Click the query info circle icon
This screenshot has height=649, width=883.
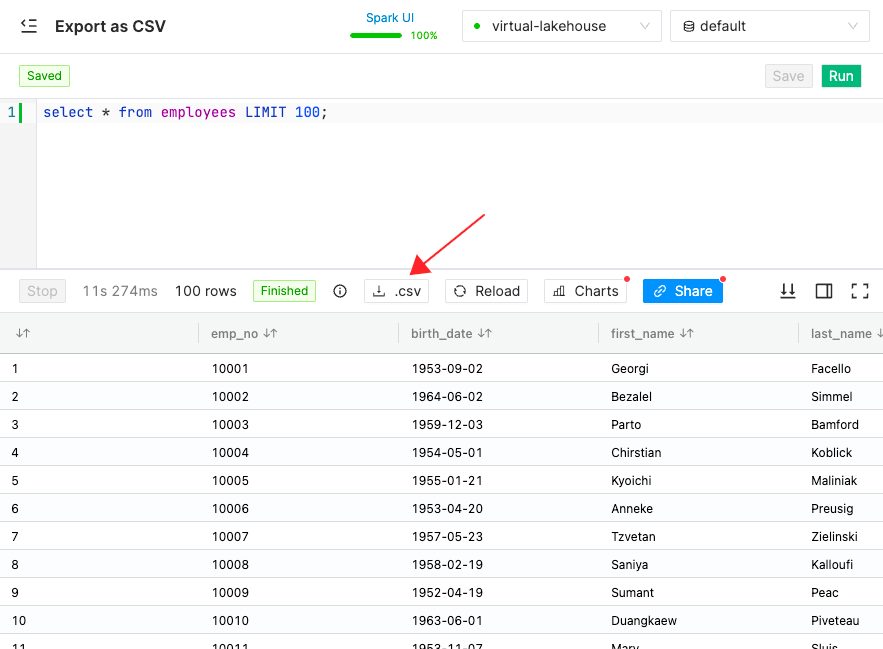[x=340, y=291]
